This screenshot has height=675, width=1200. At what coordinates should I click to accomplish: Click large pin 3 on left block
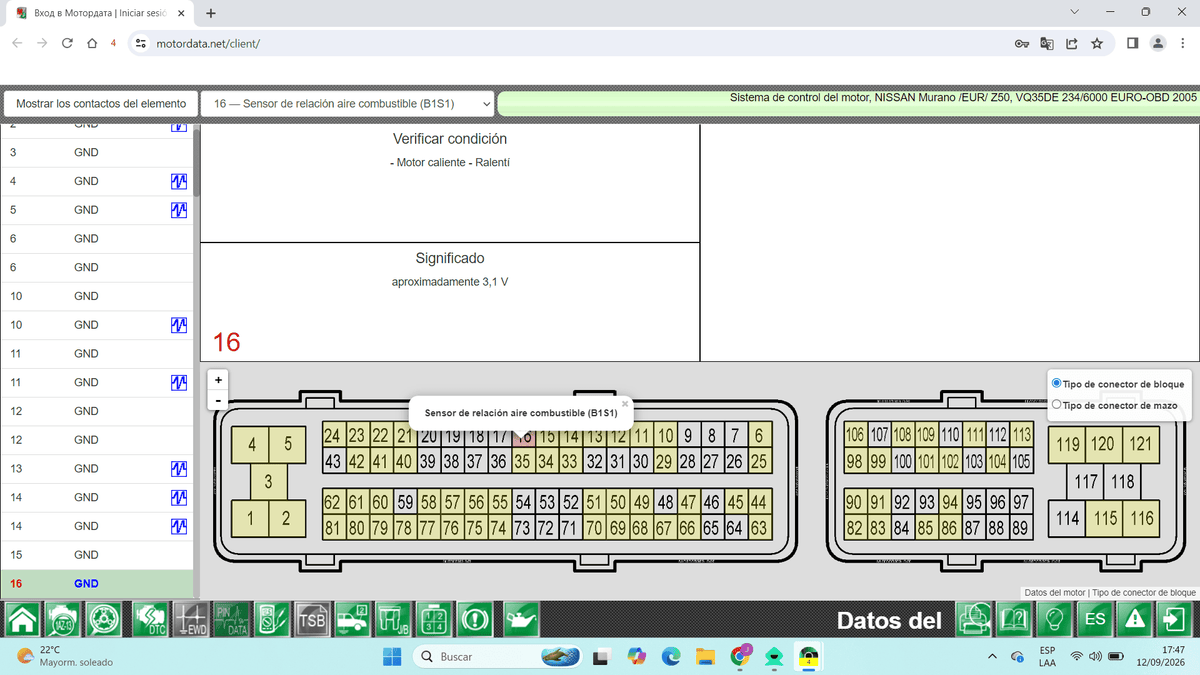pos(268,482)
